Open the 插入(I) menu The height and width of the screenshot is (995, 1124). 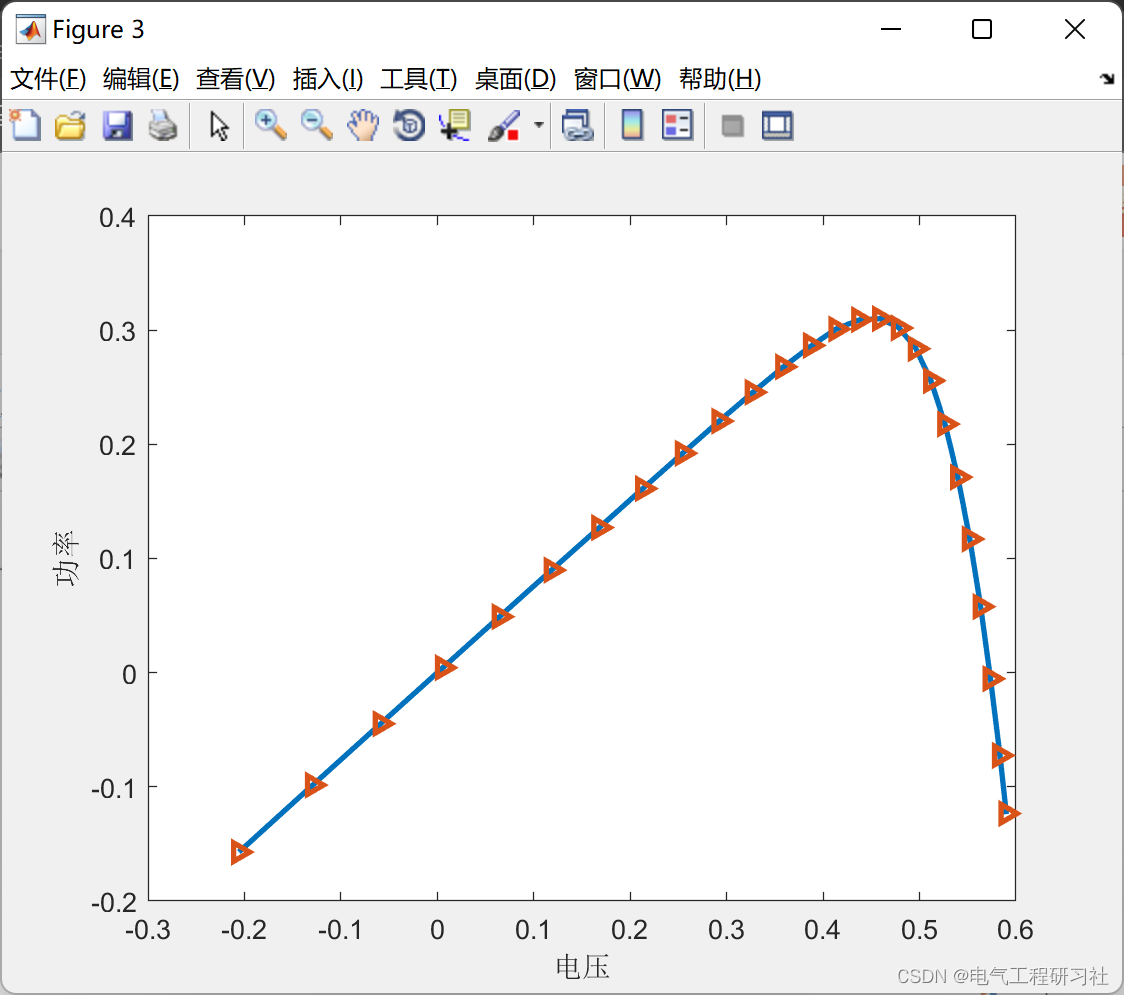[327, 79]
